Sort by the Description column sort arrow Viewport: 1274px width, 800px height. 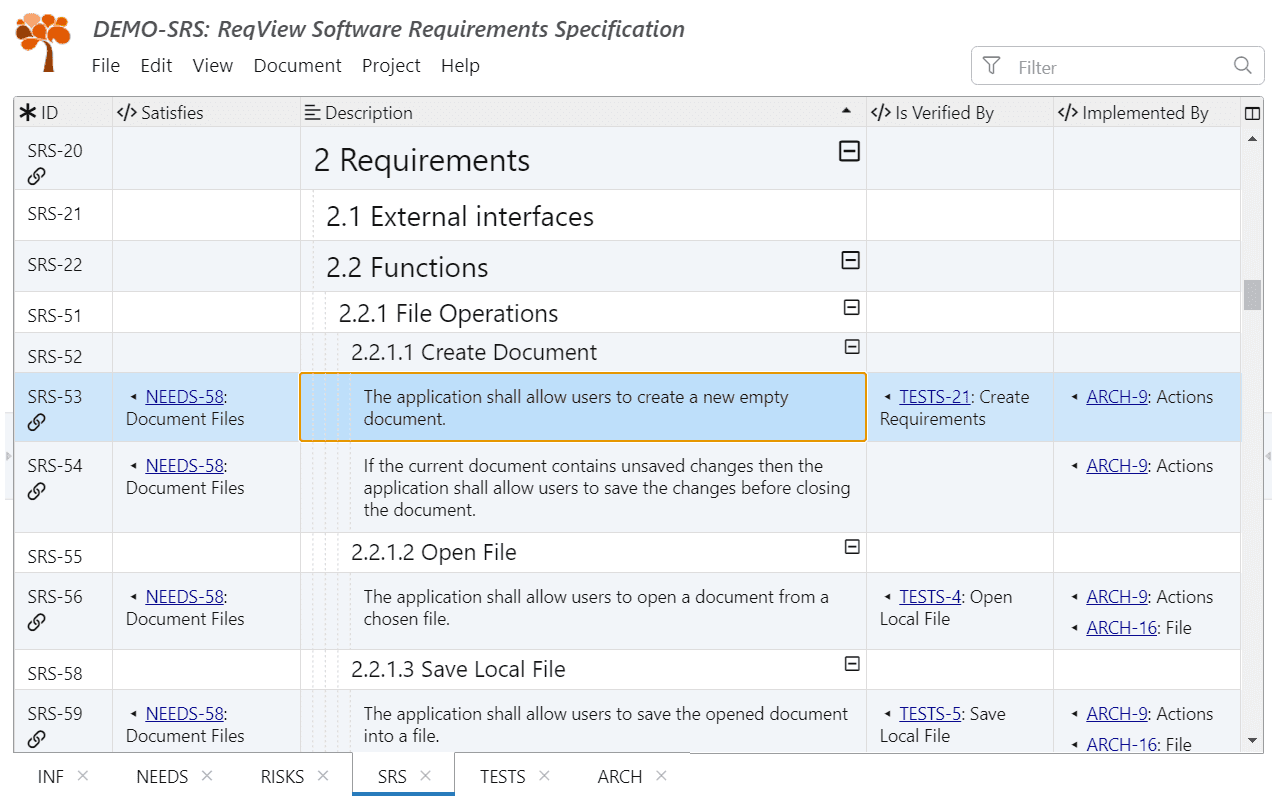[x=847, y=112]
